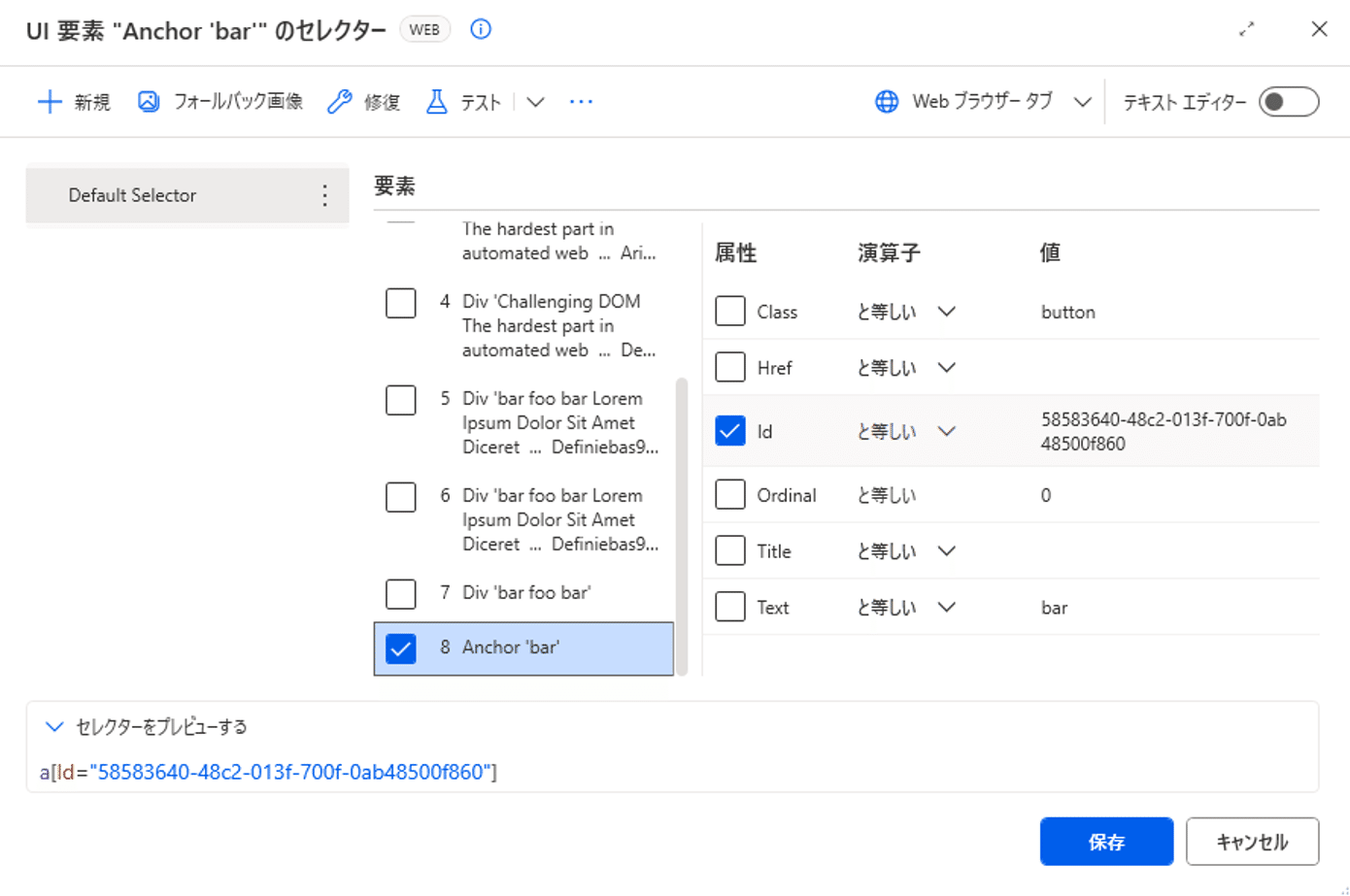Image resolution: width=1350 pixels, height=896 pixels.
Task: Open the three-dot more options menu in toolbar
Action: click(581, 102)
